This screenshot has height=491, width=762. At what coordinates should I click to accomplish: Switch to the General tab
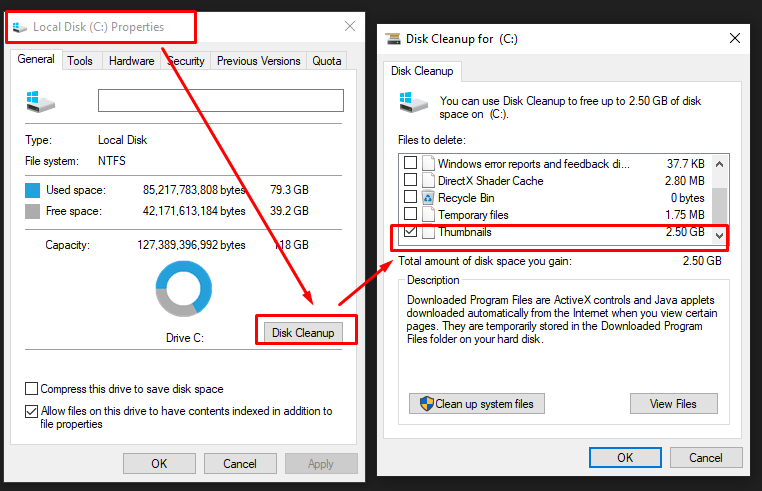coord(36,59)
